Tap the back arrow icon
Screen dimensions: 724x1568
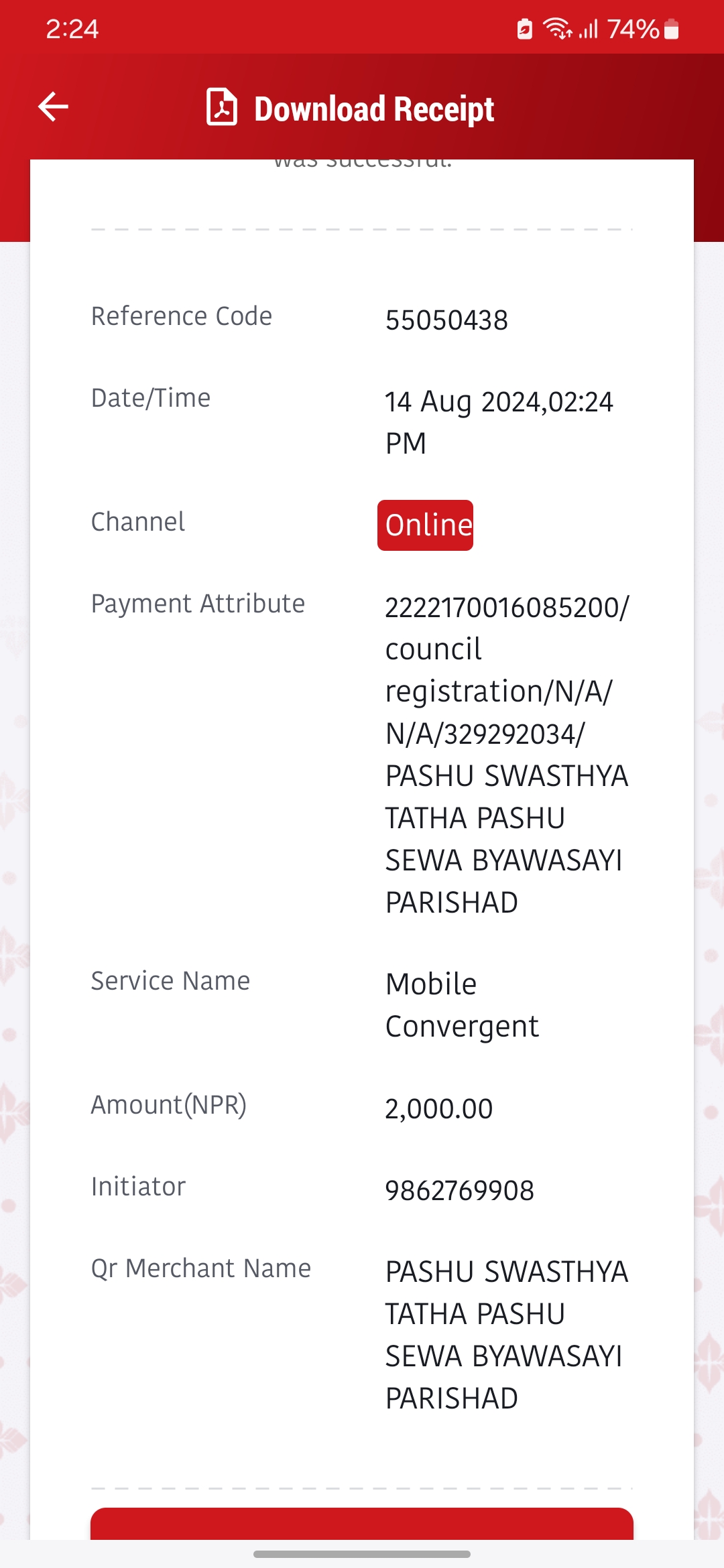(53, 107)
